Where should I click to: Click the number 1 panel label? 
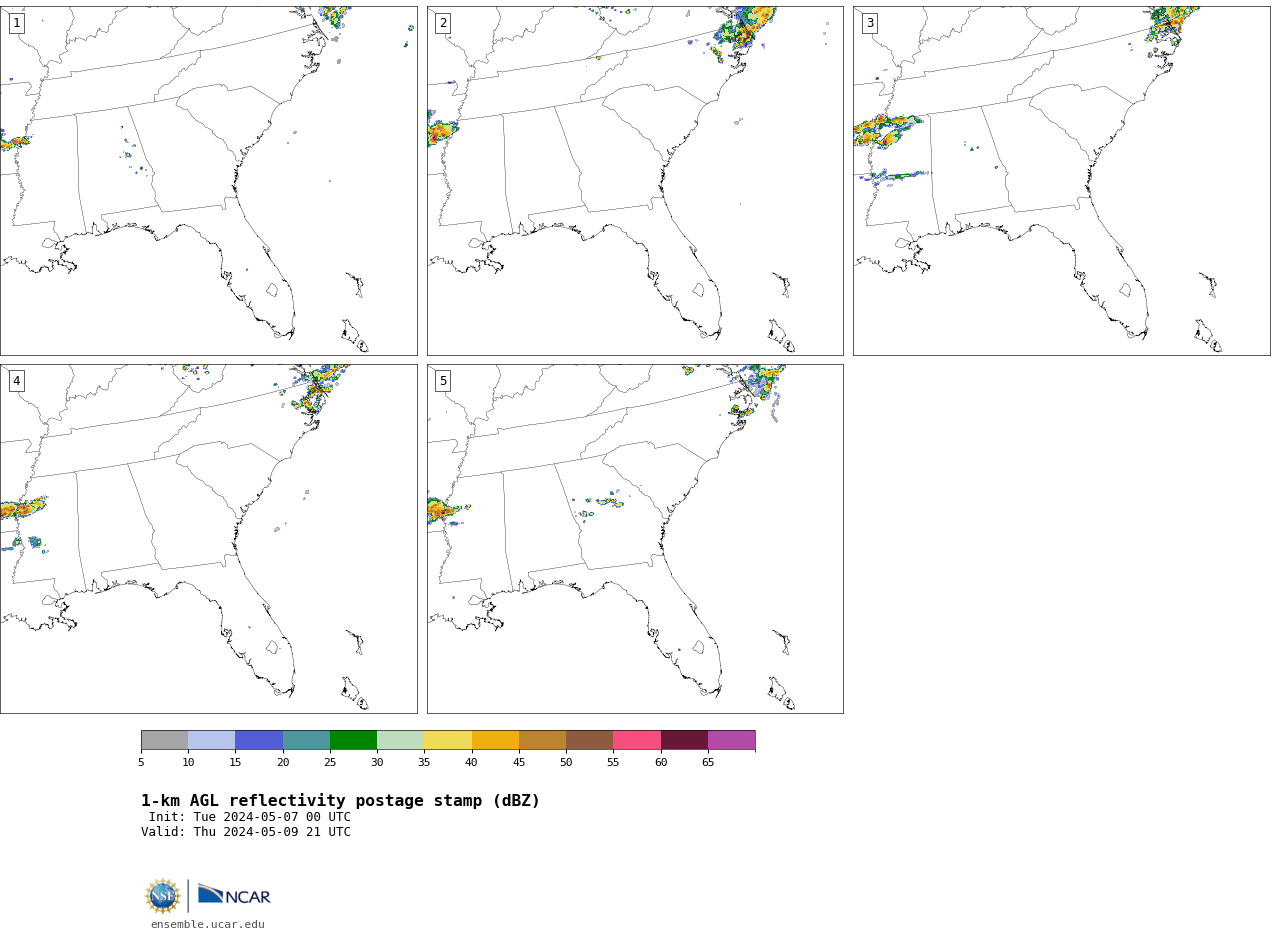(x=16, y=23)
